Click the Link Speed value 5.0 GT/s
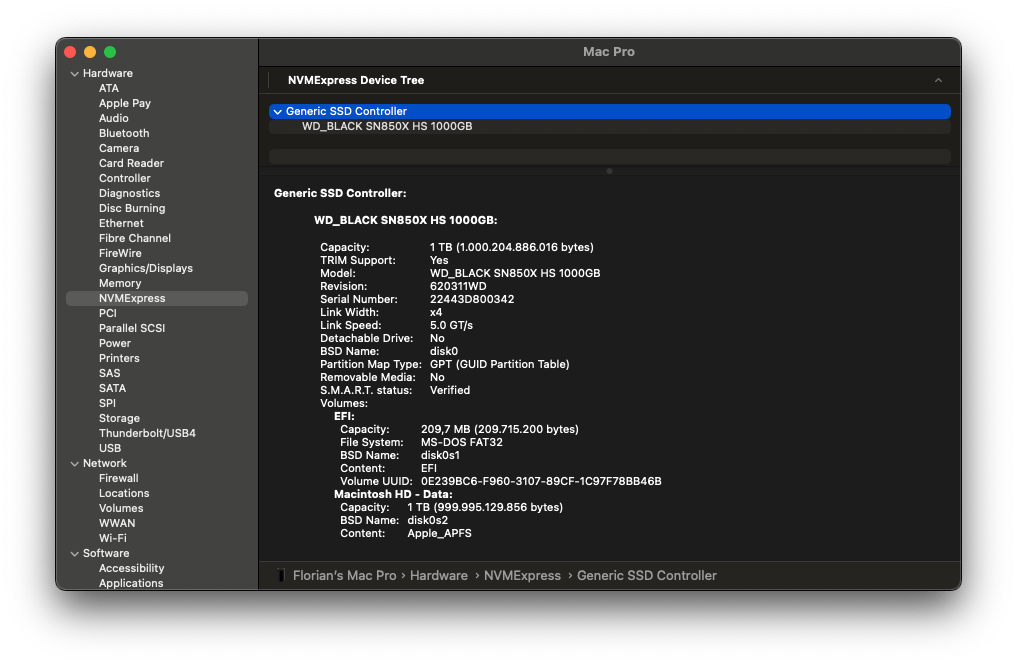This screenshot has width=1017, height=664. tap(451, 326)
